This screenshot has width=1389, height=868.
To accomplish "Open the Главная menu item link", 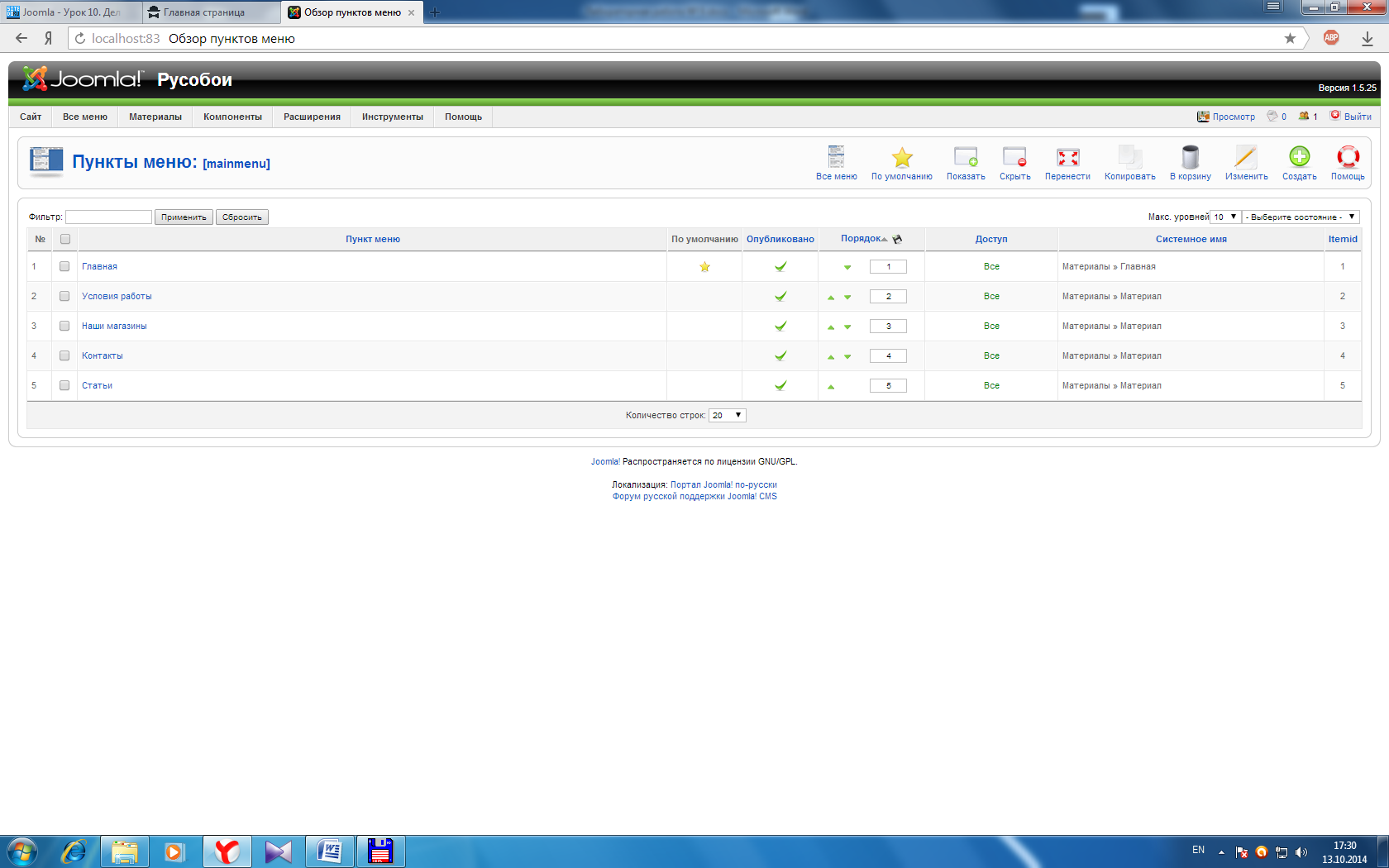I will [x=99, y=266].
